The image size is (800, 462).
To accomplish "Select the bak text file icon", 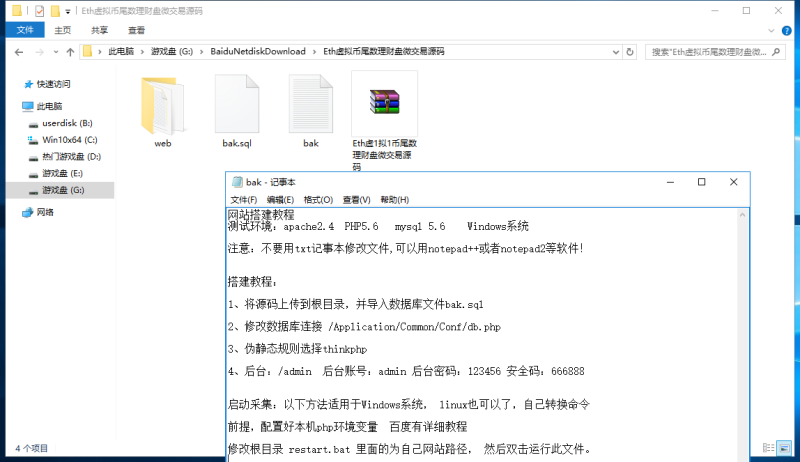I will (311, 104).
